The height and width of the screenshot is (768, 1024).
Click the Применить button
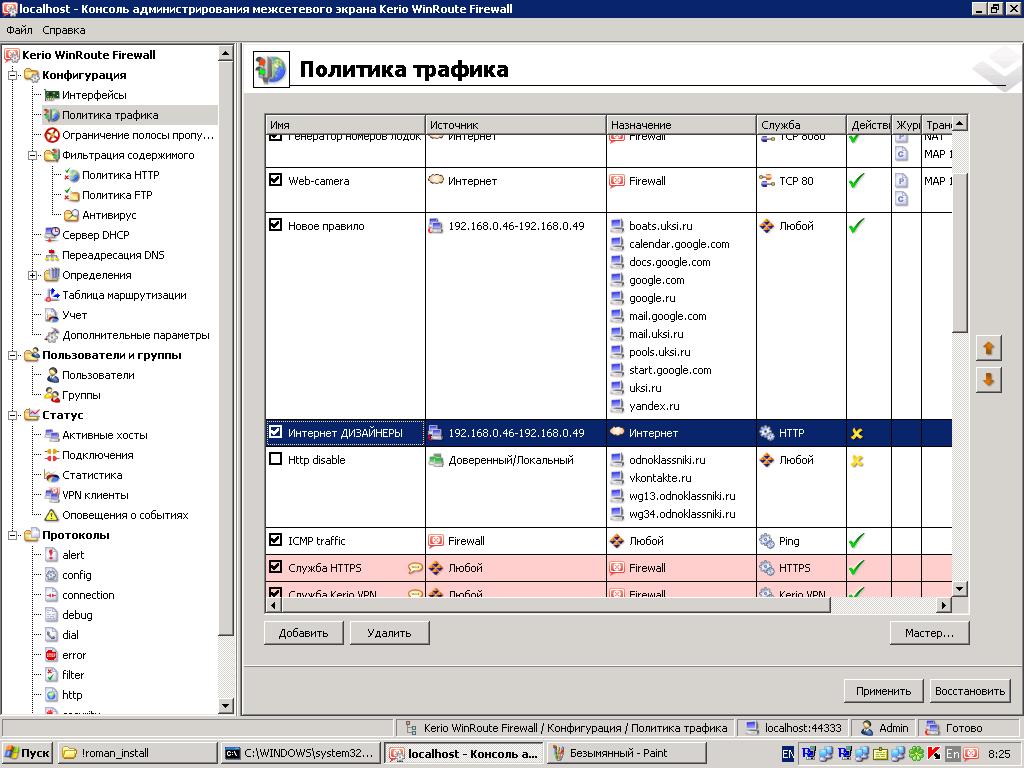coord(883,691)
